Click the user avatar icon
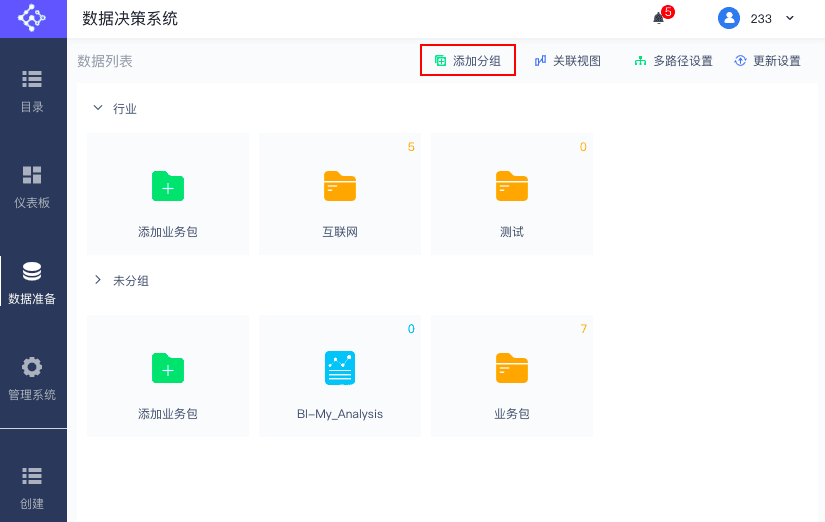 729,18
